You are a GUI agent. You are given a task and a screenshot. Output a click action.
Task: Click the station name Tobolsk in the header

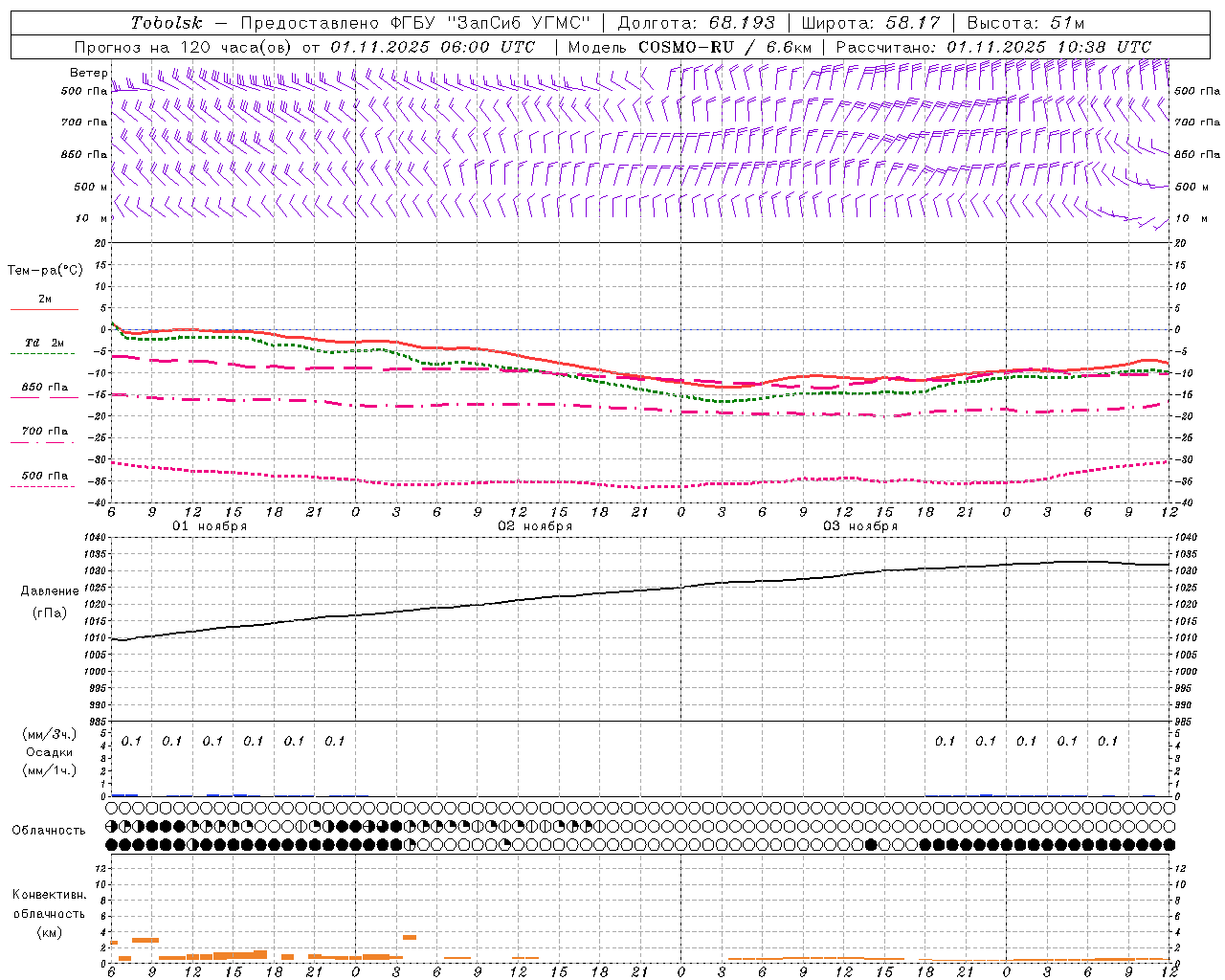pyautogui.click(x=167, y=23)
